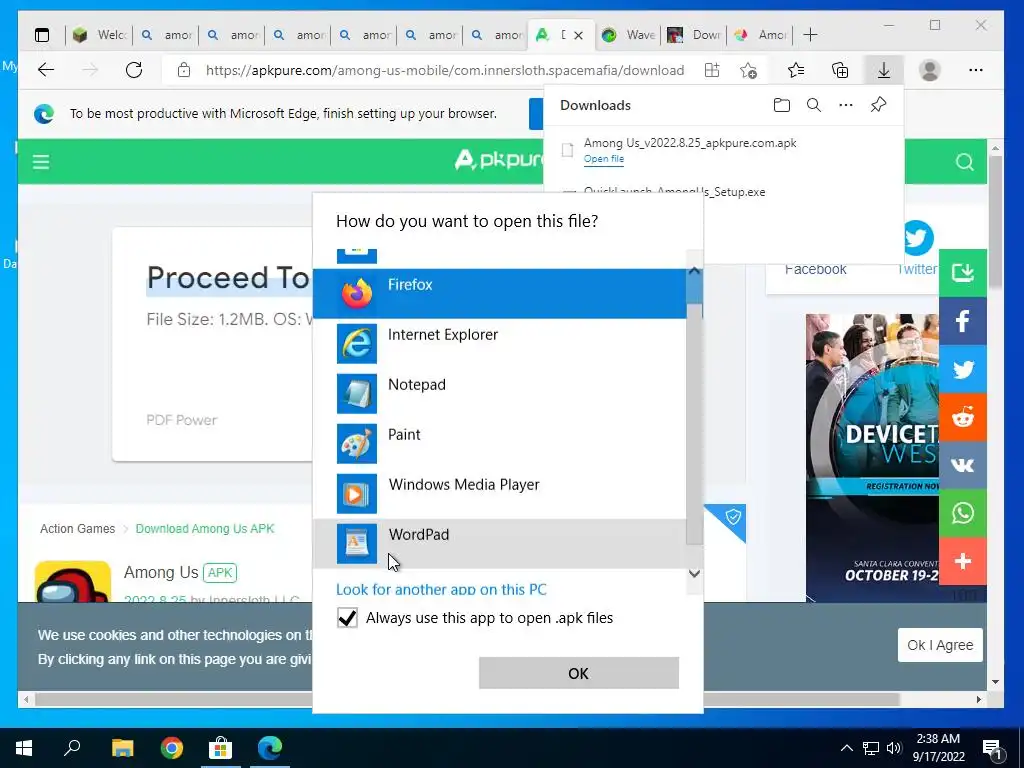Share via WhatsApp sidebar button
1024x768 pixels.
963,513
